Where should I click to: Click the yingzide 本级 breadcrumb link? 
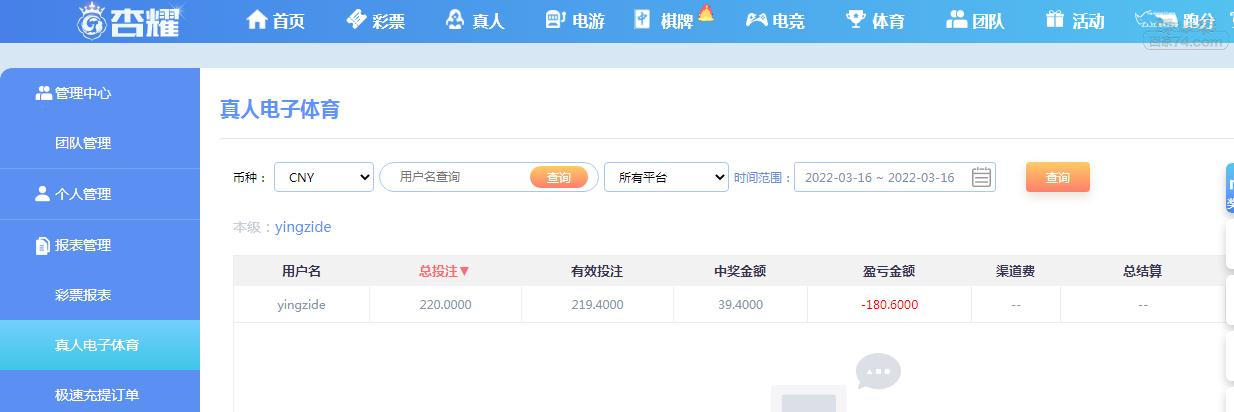tap(303, 227)
